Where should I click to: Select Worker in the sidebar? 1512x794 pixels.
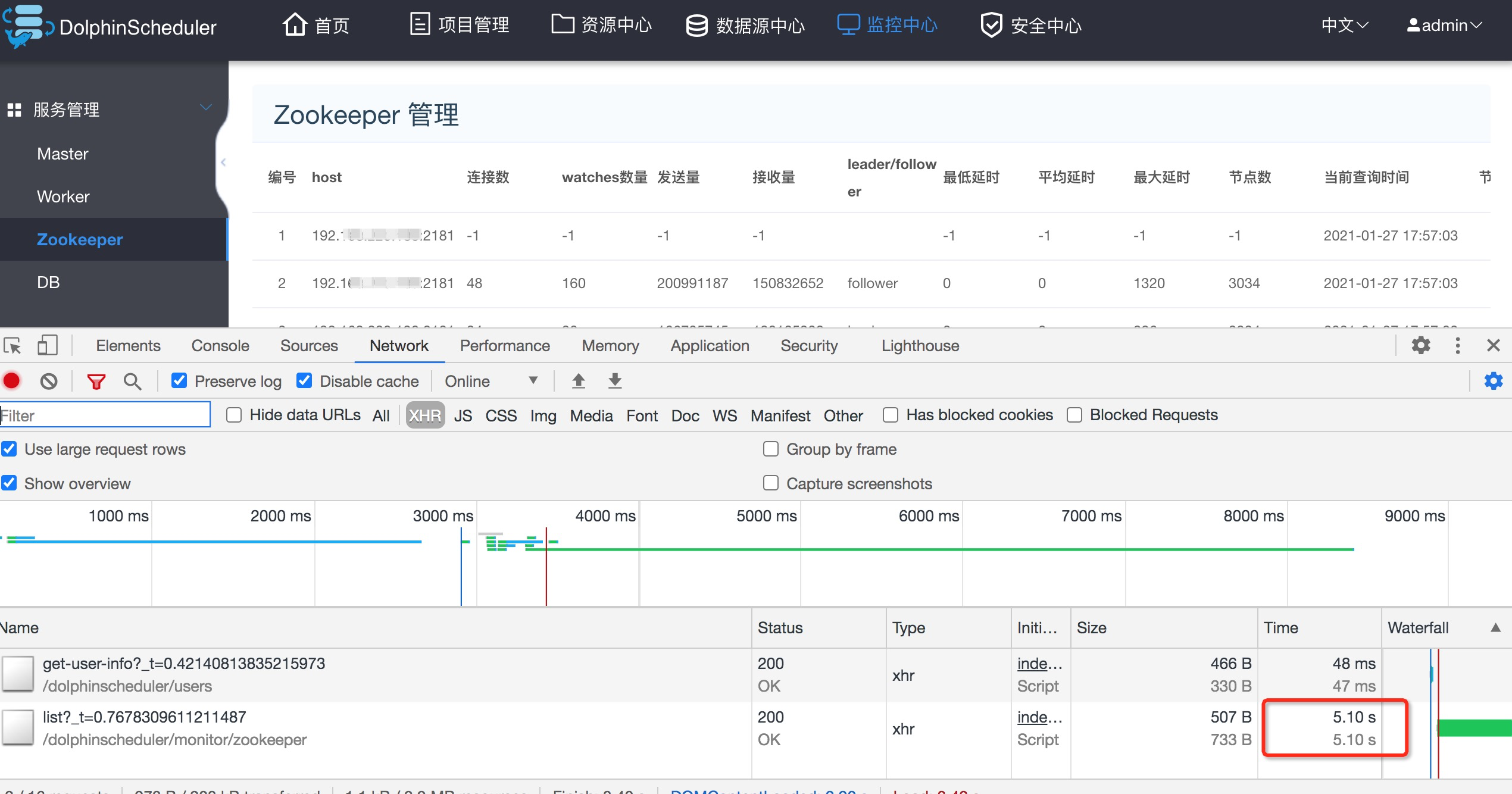click(x=63, y=196)
